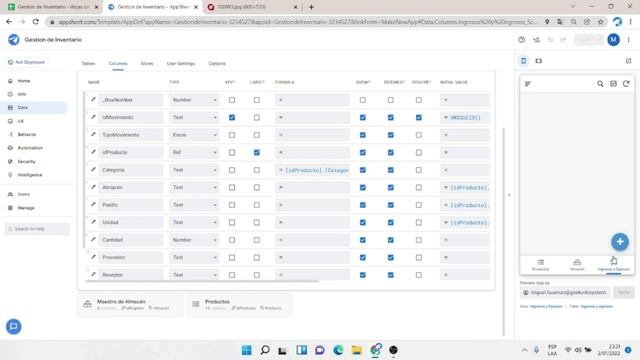Open the type dropdown for the Pasillo row

click(194, 205)
